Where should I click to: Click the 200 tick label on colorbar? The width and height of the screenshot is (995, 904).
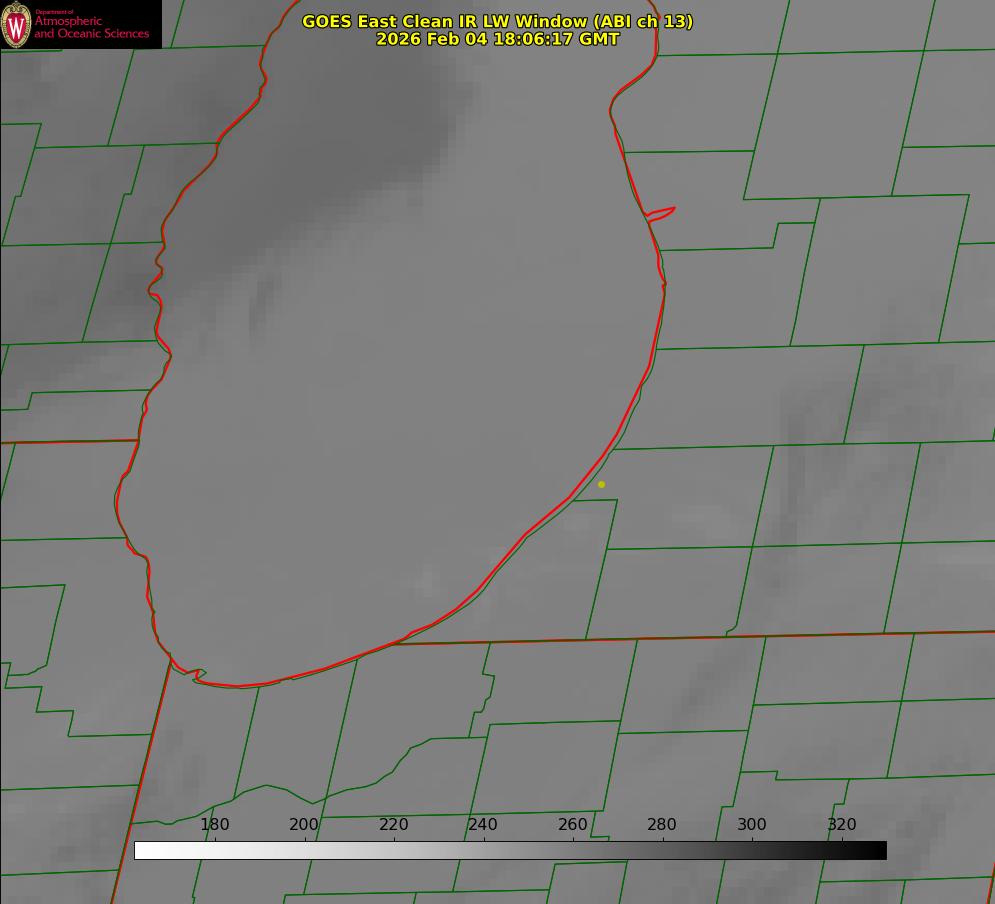[304, 825]
